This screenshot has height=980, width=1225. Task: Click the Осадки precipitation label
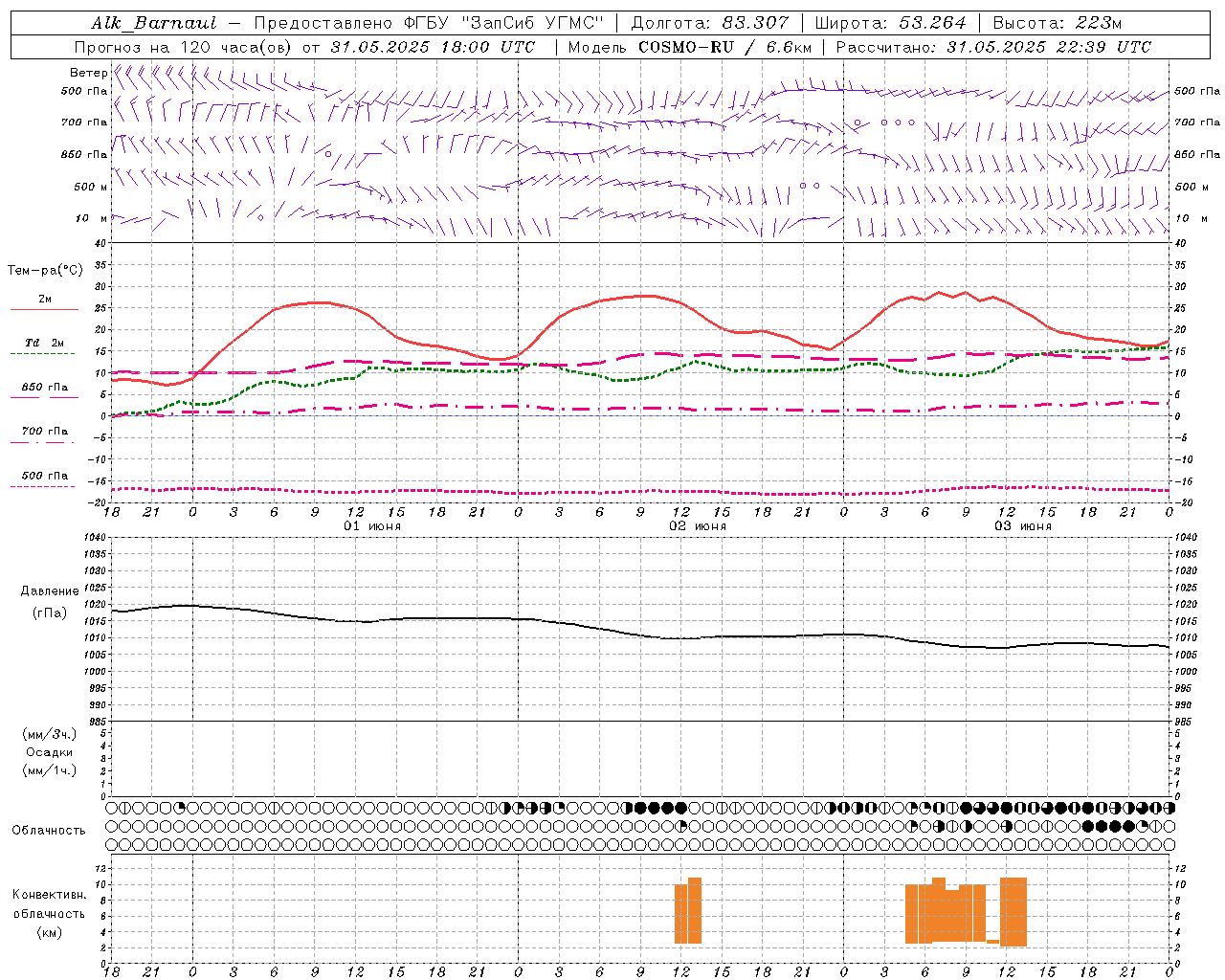(x=50, y=752)
